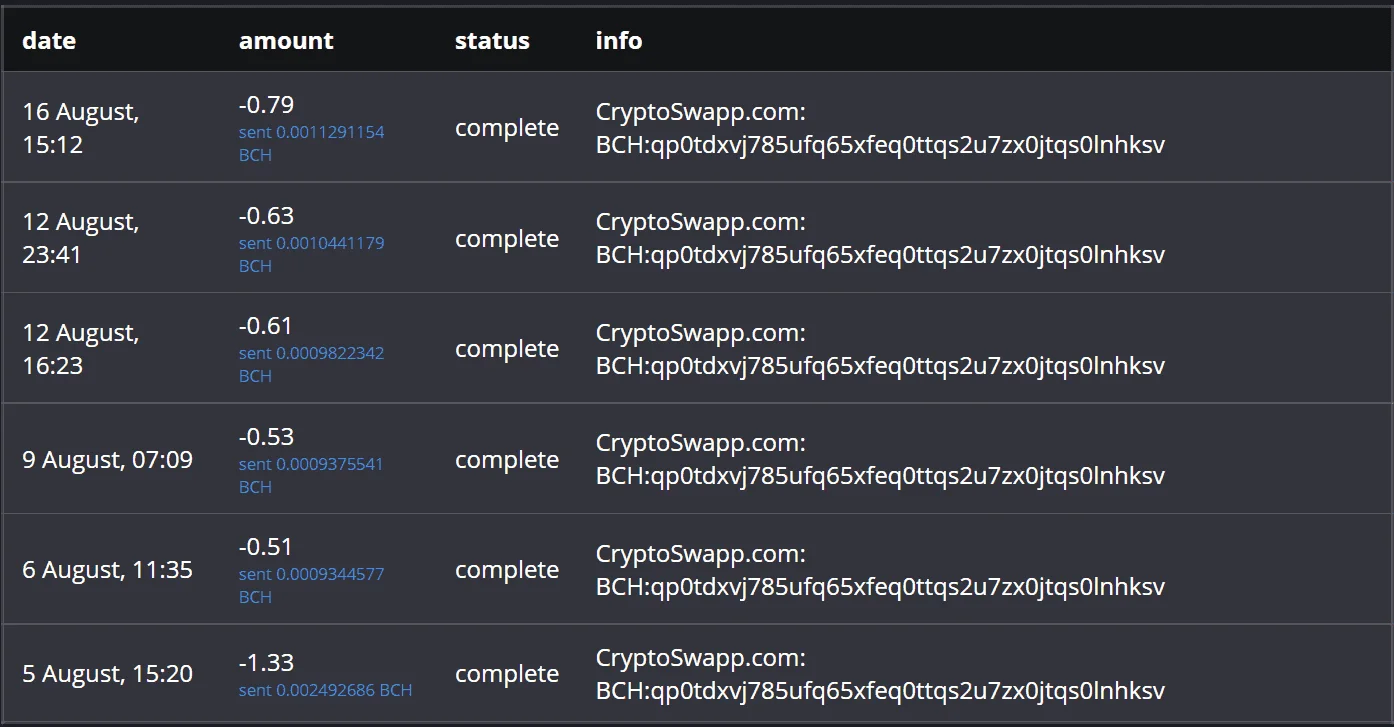
Task: Click the amount -0.63
Action: coord(266,216)
